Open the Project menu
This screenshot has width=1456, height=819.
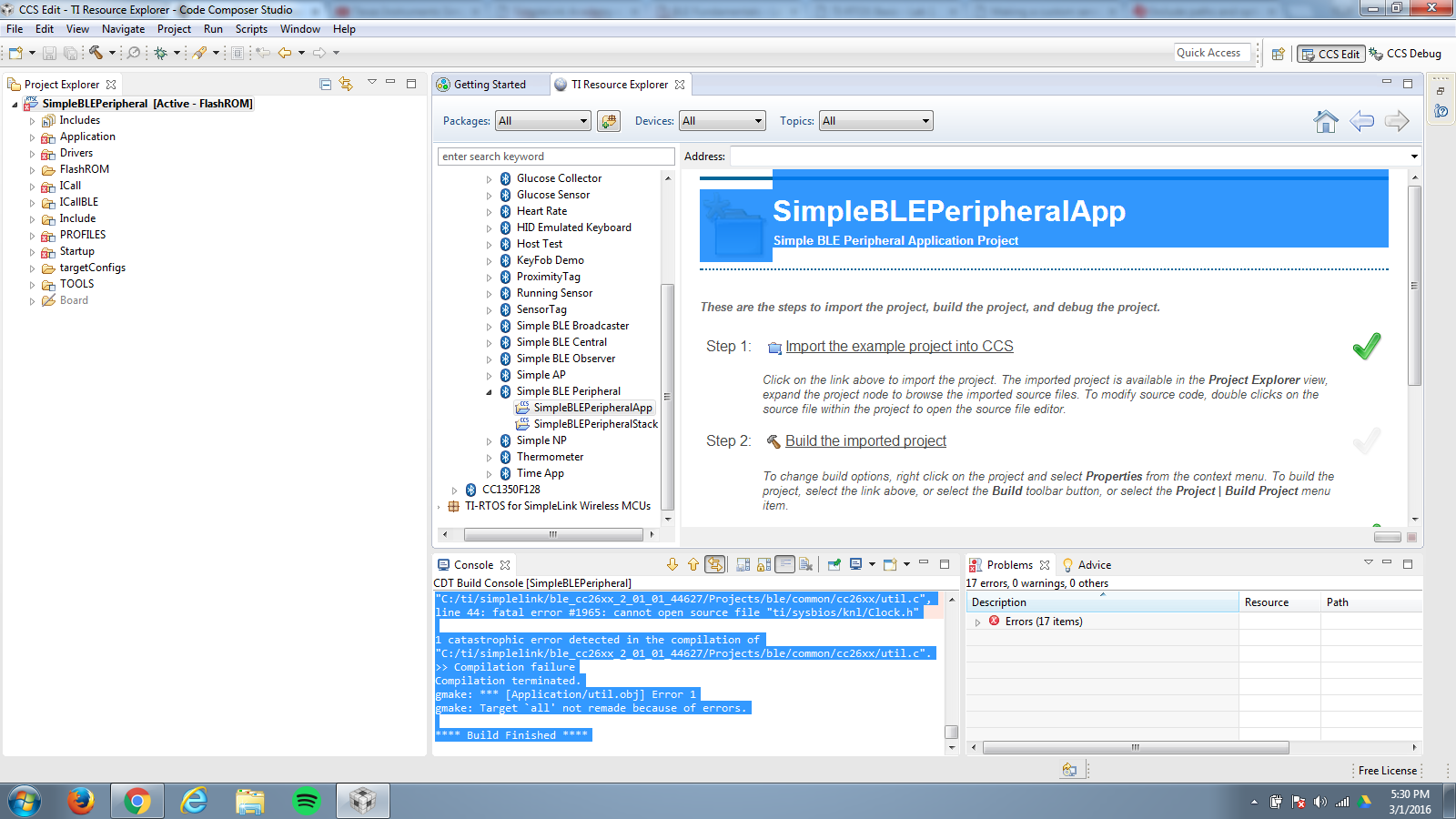tap(174, 29)
